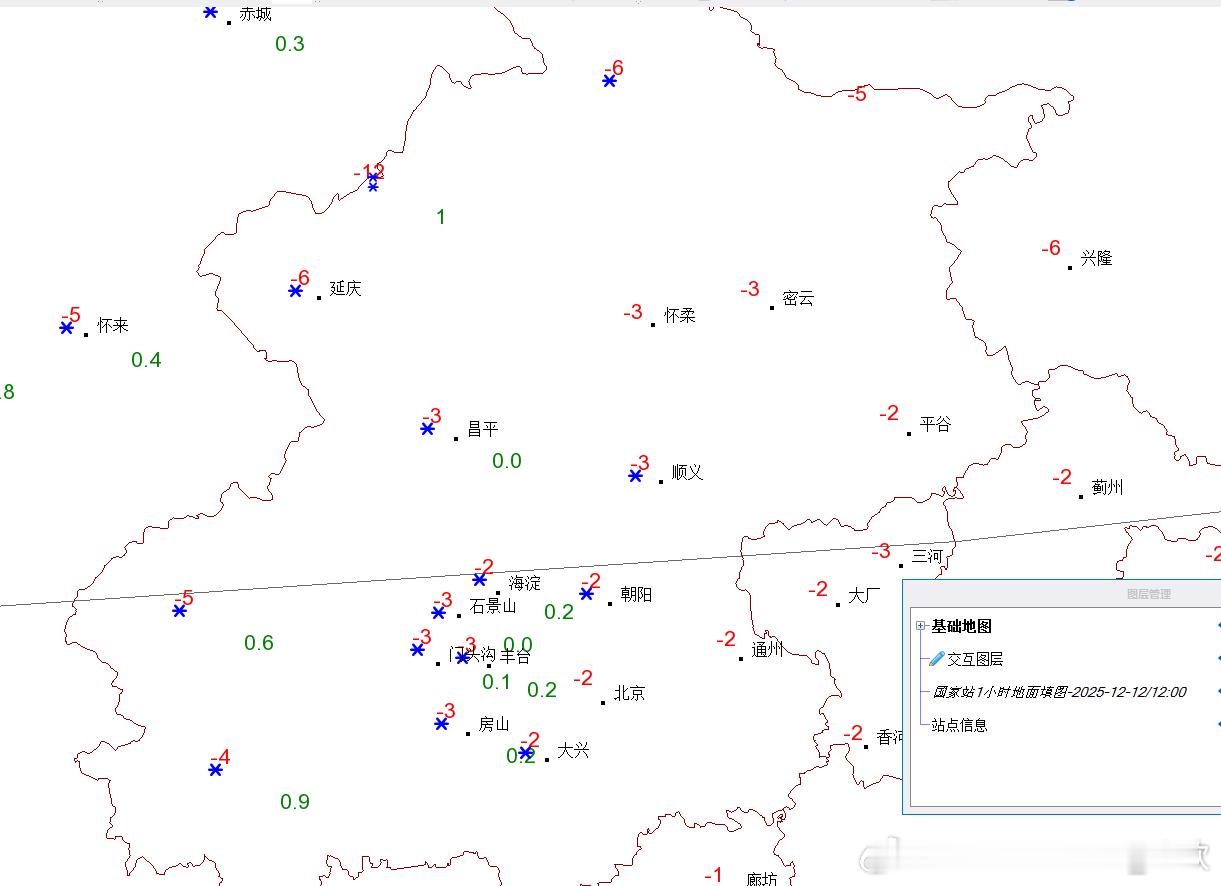The width and height of the screenshot is (1221, 886).
Task: Click the 大兴 station label
Action: [x=573, y=750]
